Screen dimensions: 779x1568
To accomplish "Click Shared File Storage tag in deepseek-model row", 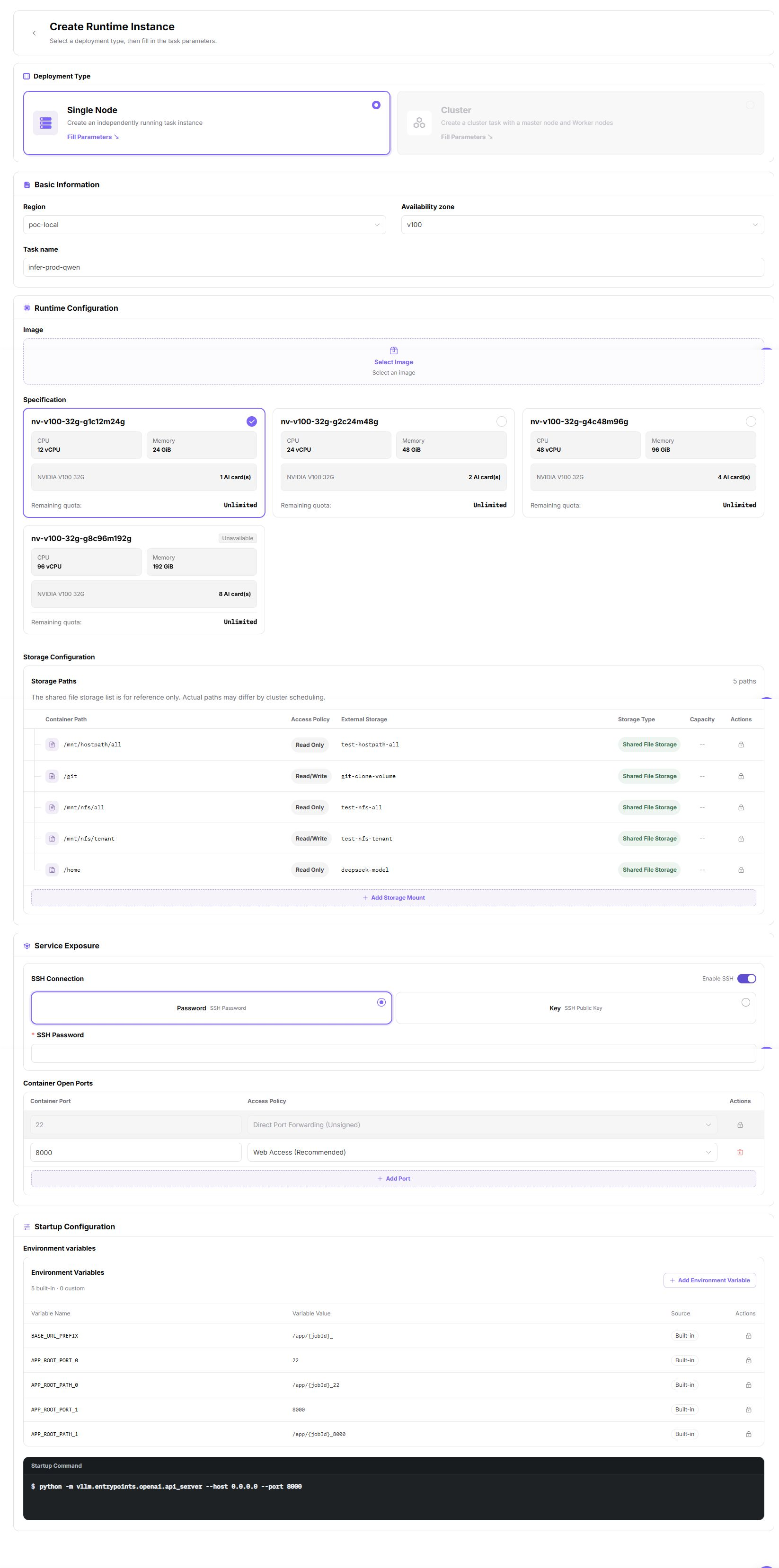I will coord(649,870).
